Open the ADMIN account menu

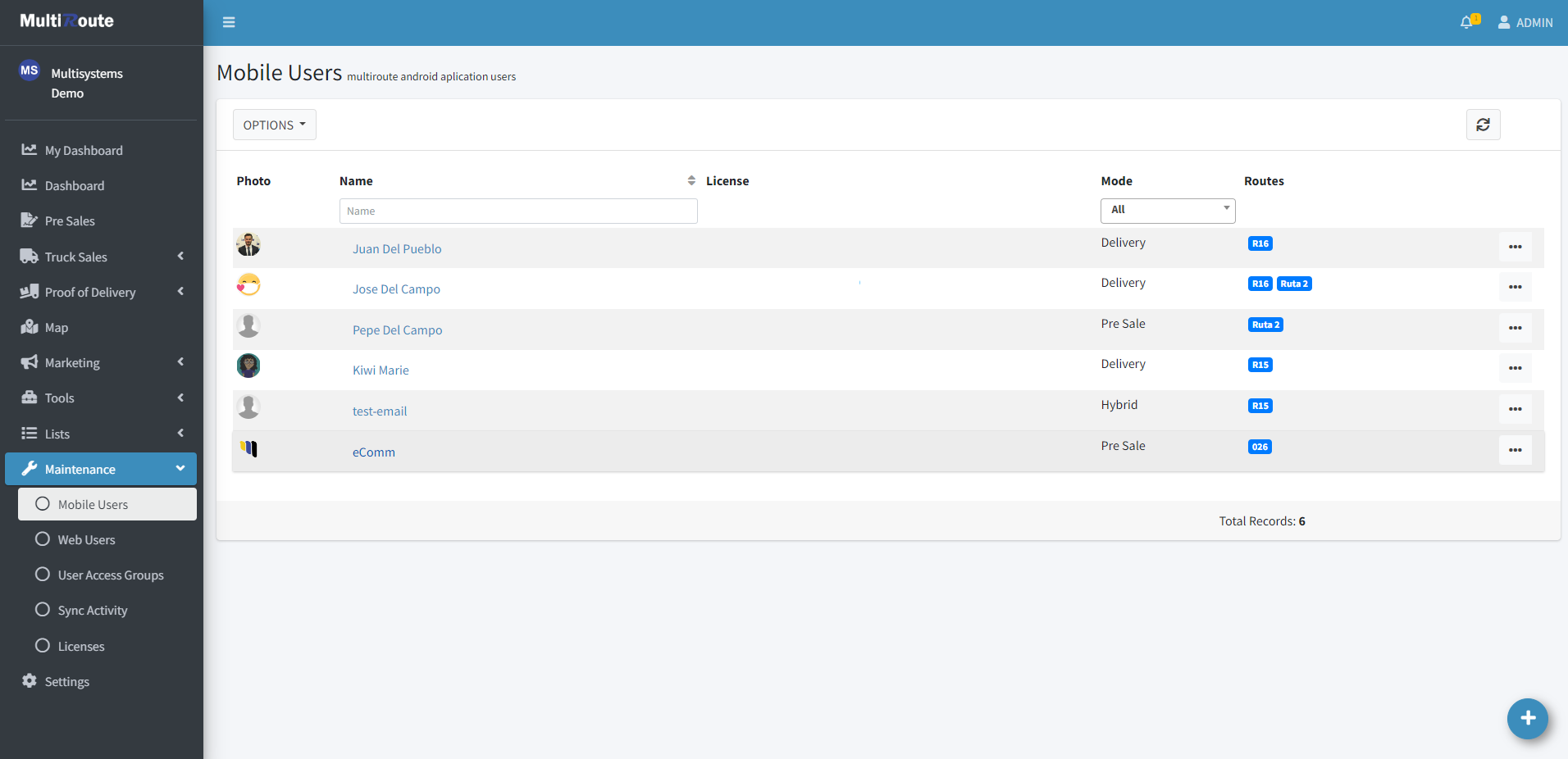pyautogui.click(x=1527, y=22)
